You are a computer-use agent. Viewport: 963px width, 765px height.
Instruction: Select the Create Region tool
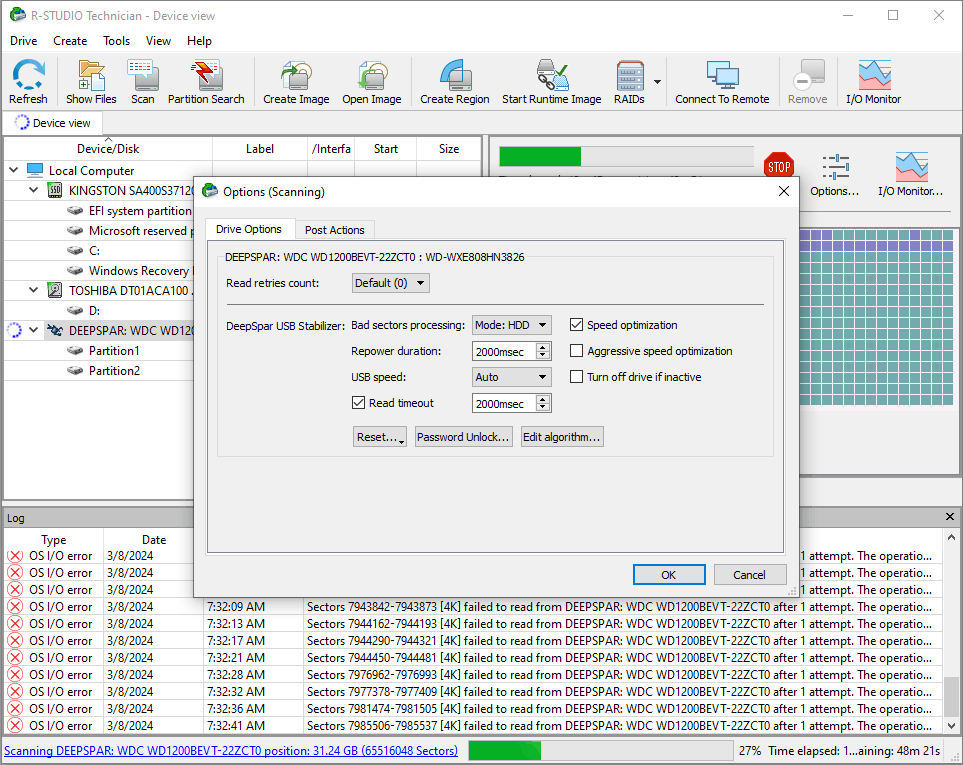pos(454,82)
